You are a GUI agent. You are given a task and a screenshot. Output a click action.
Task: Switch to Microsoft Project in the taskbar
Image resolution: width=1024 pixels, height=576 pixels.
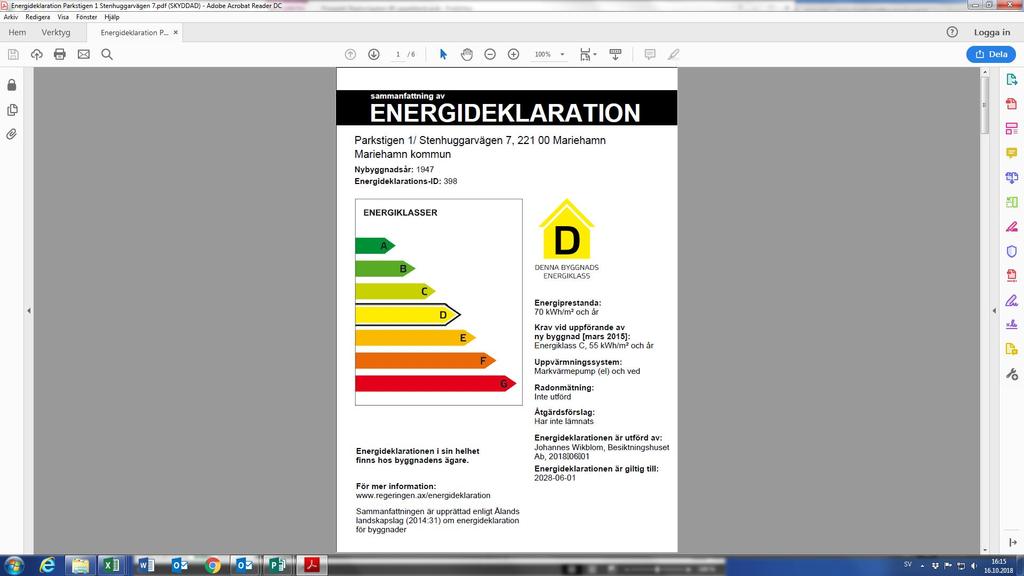[278, 565]
